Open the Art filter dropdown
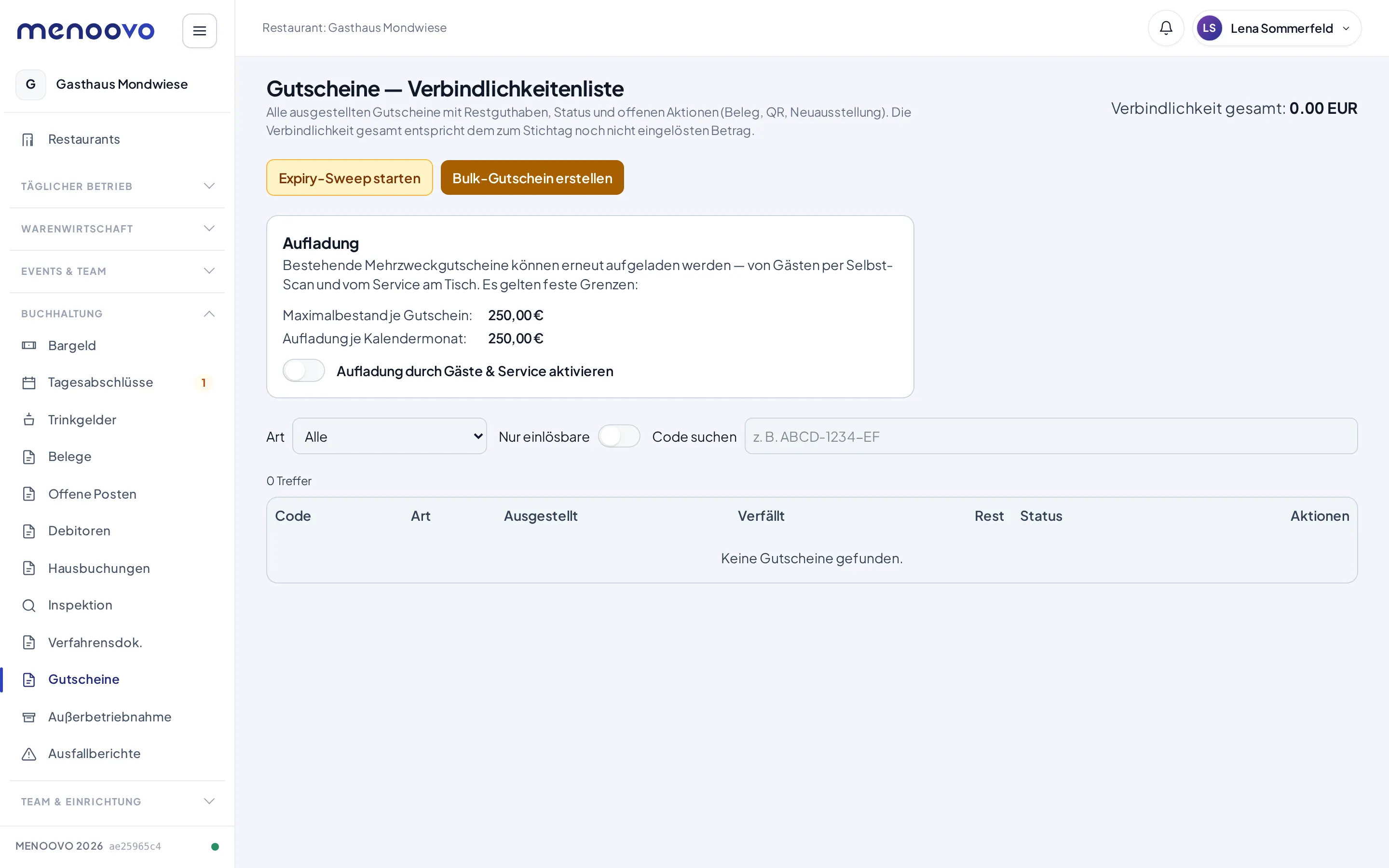 tap(389, 436)
